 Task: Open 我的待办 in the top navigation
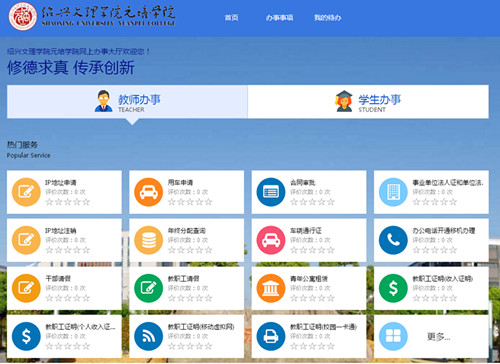327,18
